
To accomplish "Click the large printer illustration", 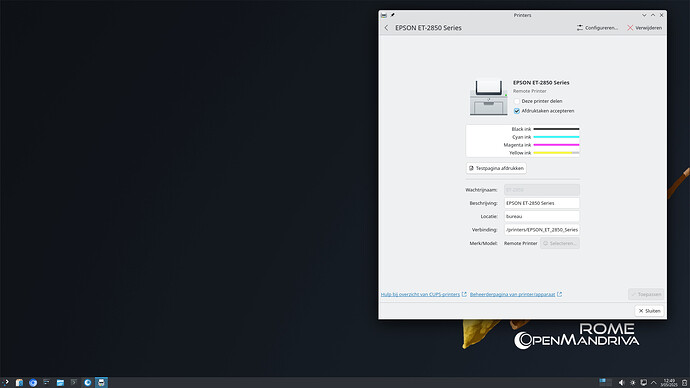I will 488,97.
